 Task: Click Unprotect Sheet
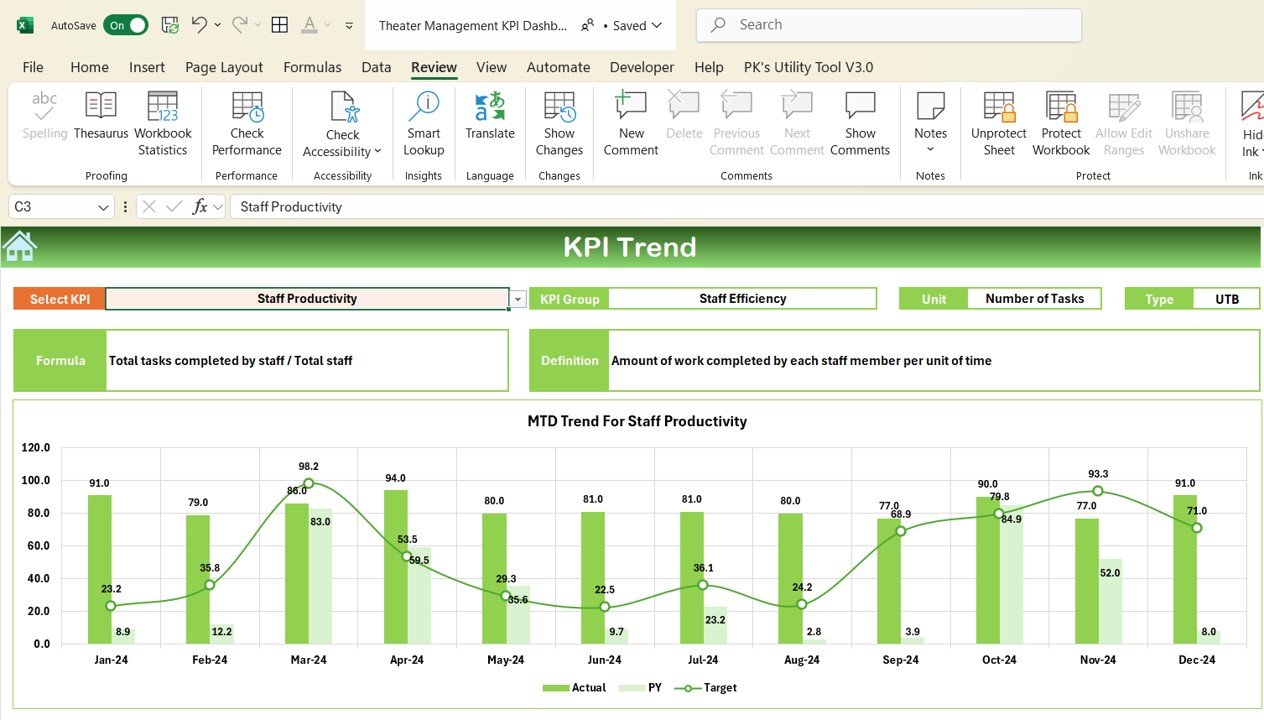pos(999,123)
